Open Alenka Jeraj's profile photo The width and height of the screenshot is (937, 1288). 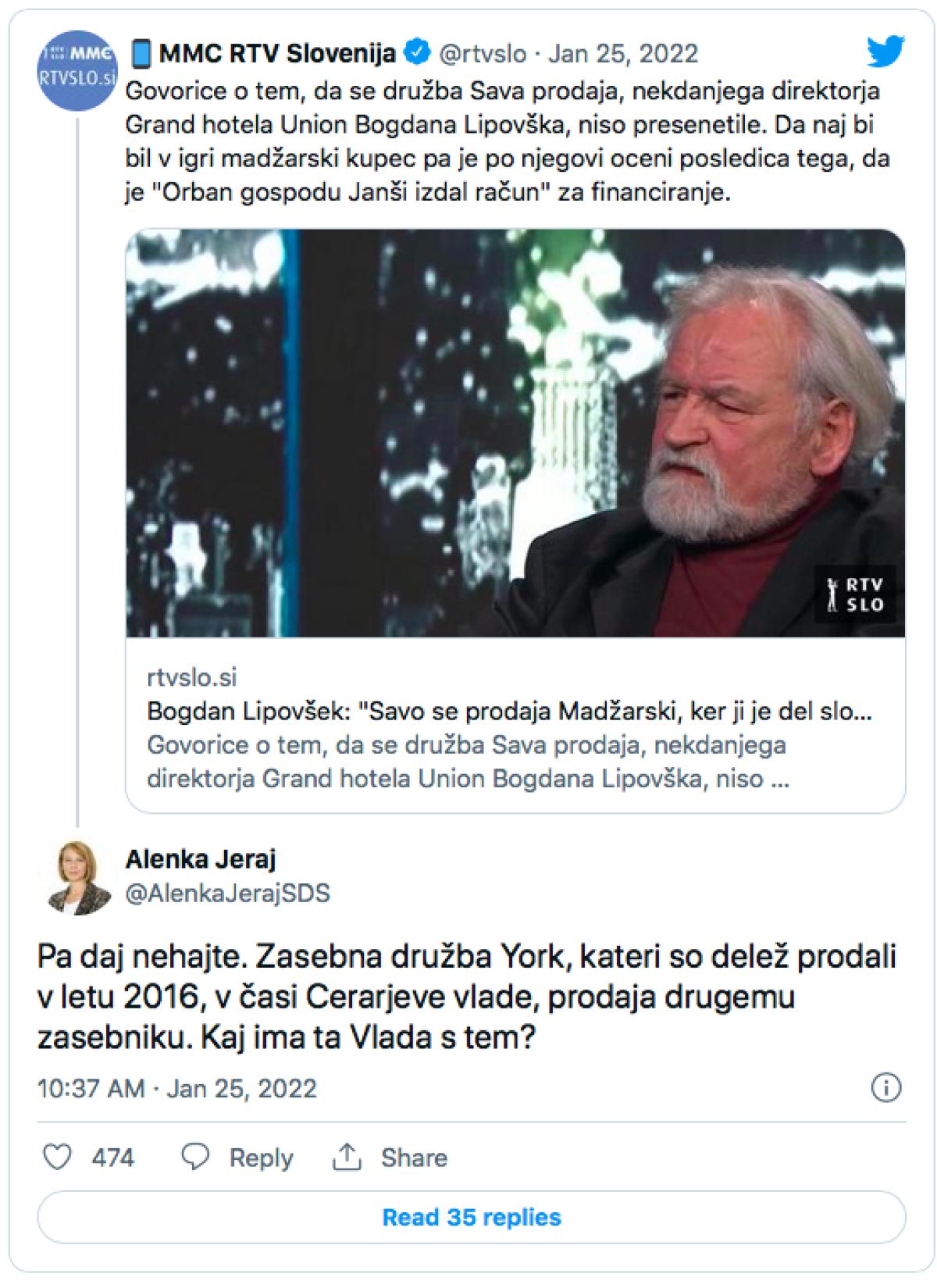coord(77,877)
